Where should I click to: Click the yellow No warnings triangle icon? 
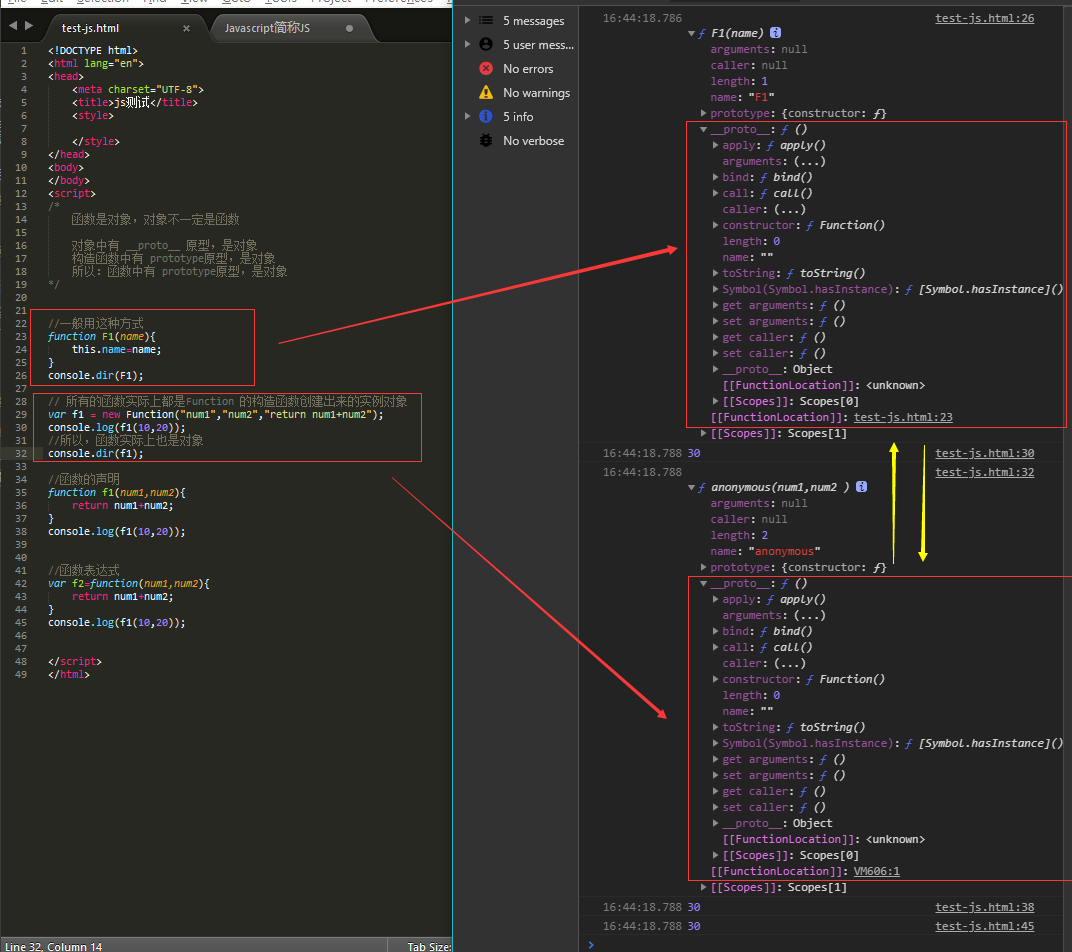(486, 92)
